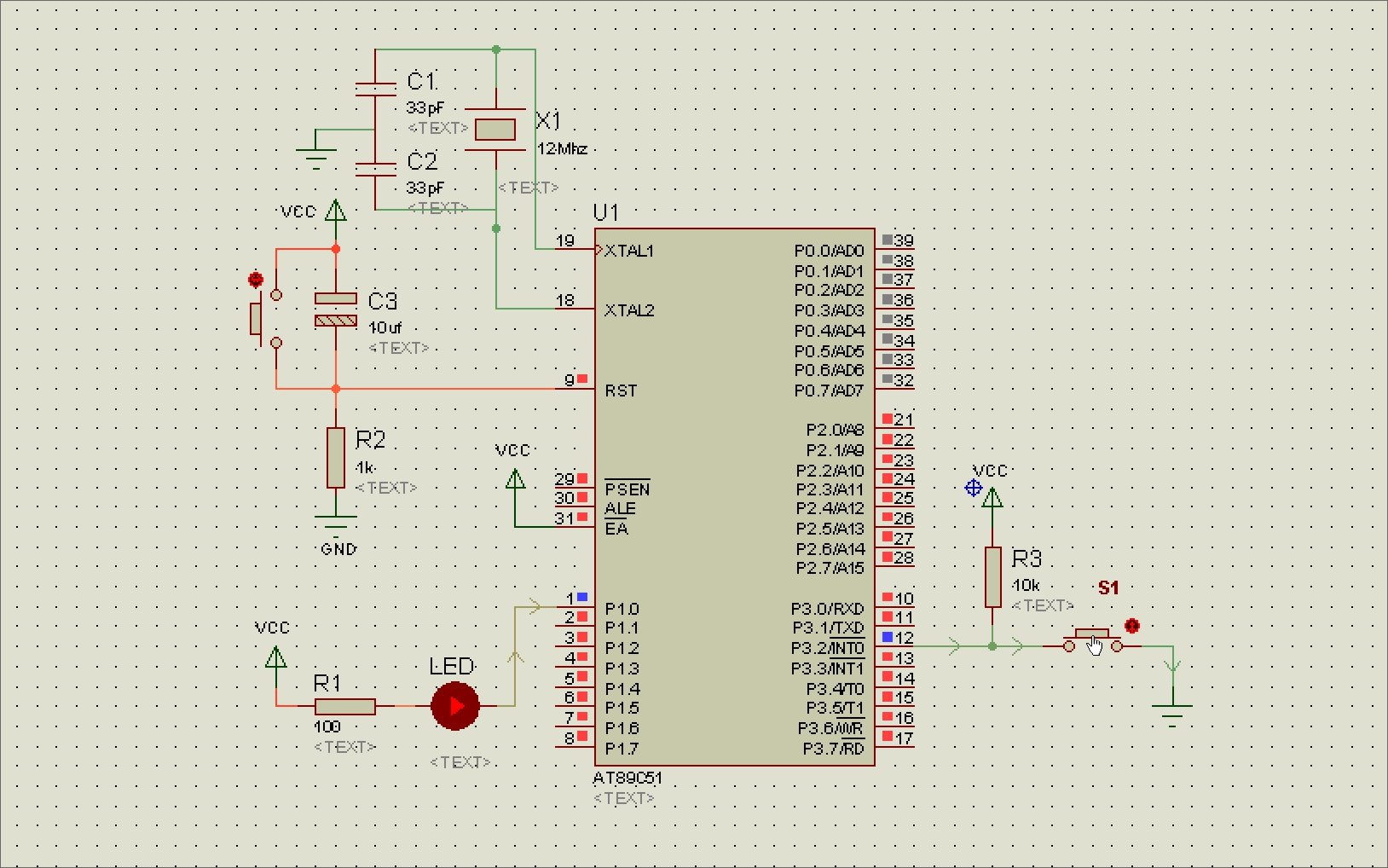Select the X1 crystal oscillator symbol
This screenshot has width=1388, height=868.
[495, 130]
